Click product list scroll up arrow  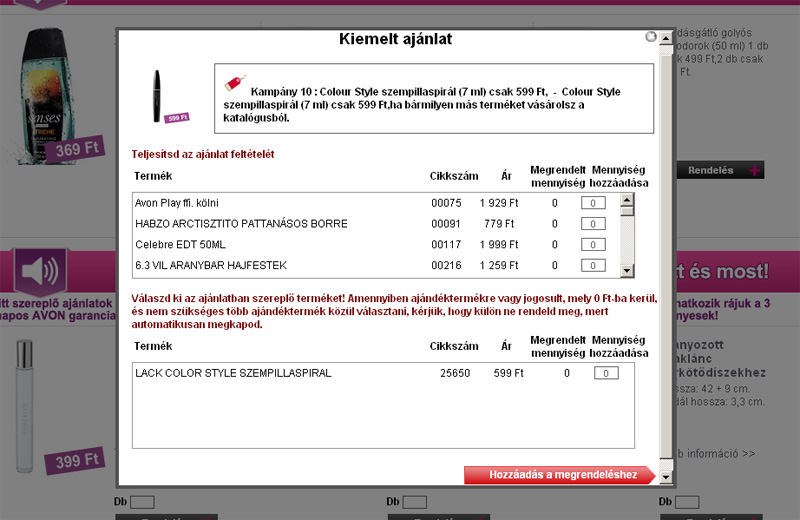pyautogui.click(x=627, y=199)
